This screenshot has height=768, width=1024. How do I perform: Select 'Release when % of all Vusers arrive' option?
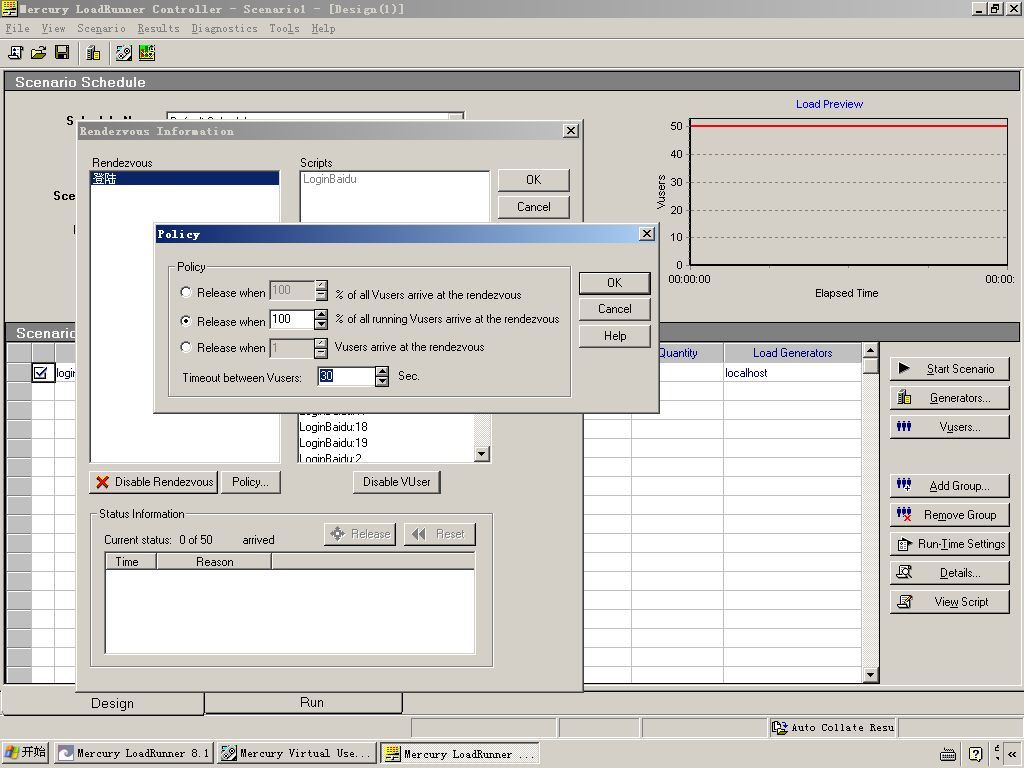coord(186,293)
